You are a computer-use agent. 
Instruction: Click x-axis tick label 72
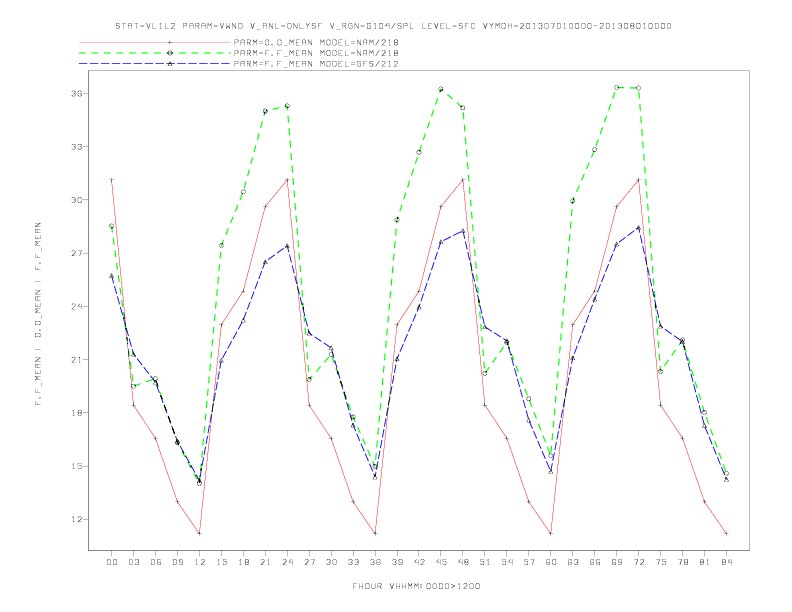pos(639,562)
